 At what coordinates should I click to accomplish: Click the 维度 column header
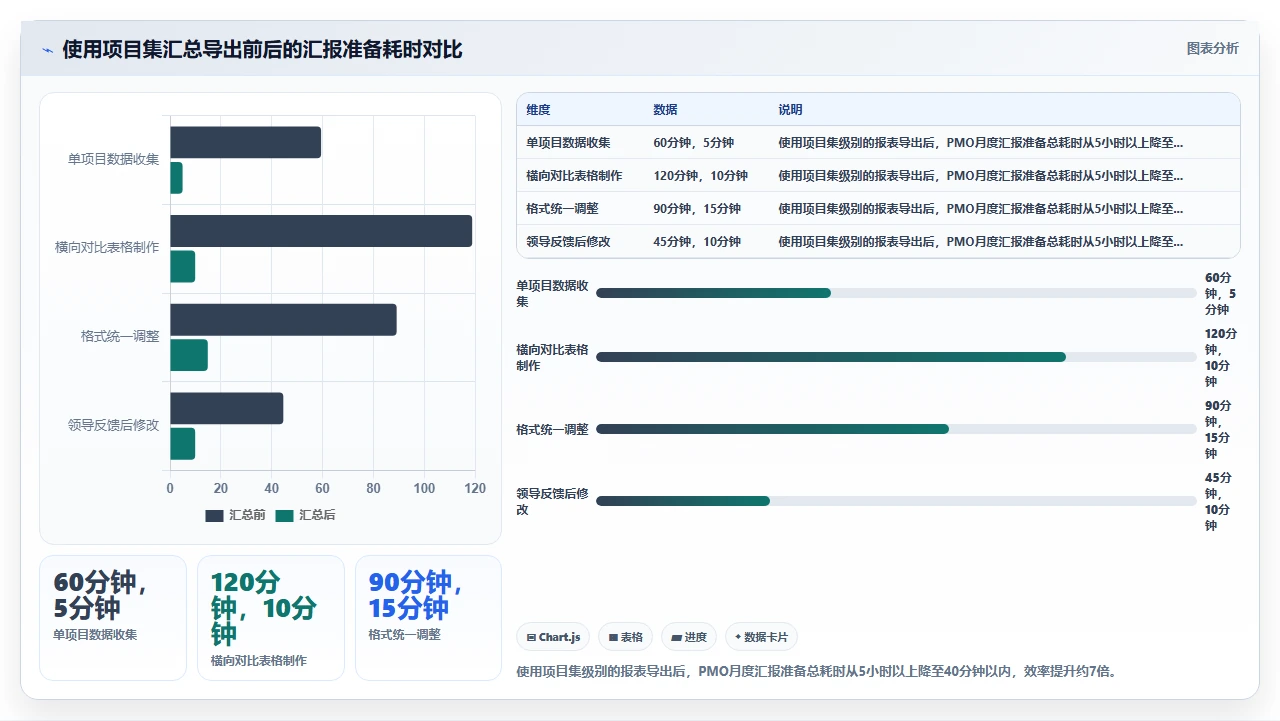(x=538, y=110)
